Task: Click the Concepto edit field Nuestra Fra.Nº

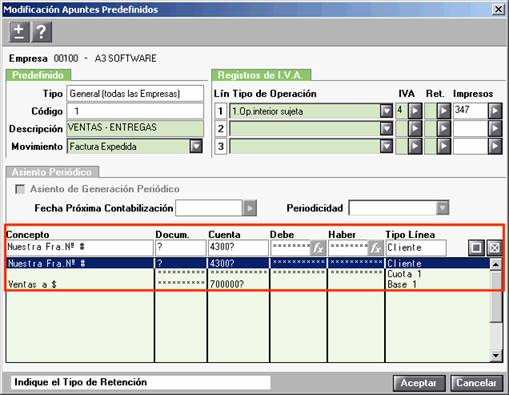Action: tap(80, 248)
